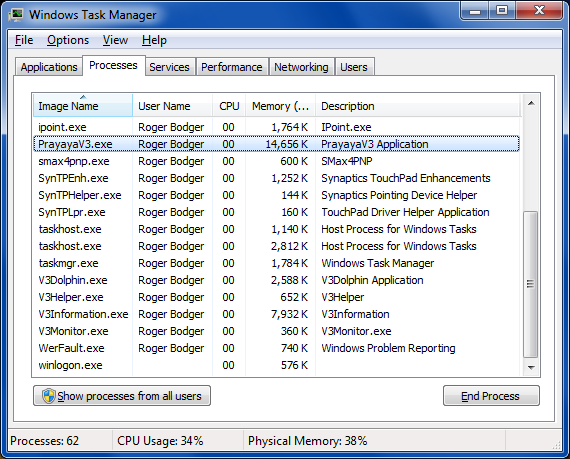Viewport: 570px width, 459px height.
Task: Click shield icon on Show processes button
Action: (x=48, y=396)
